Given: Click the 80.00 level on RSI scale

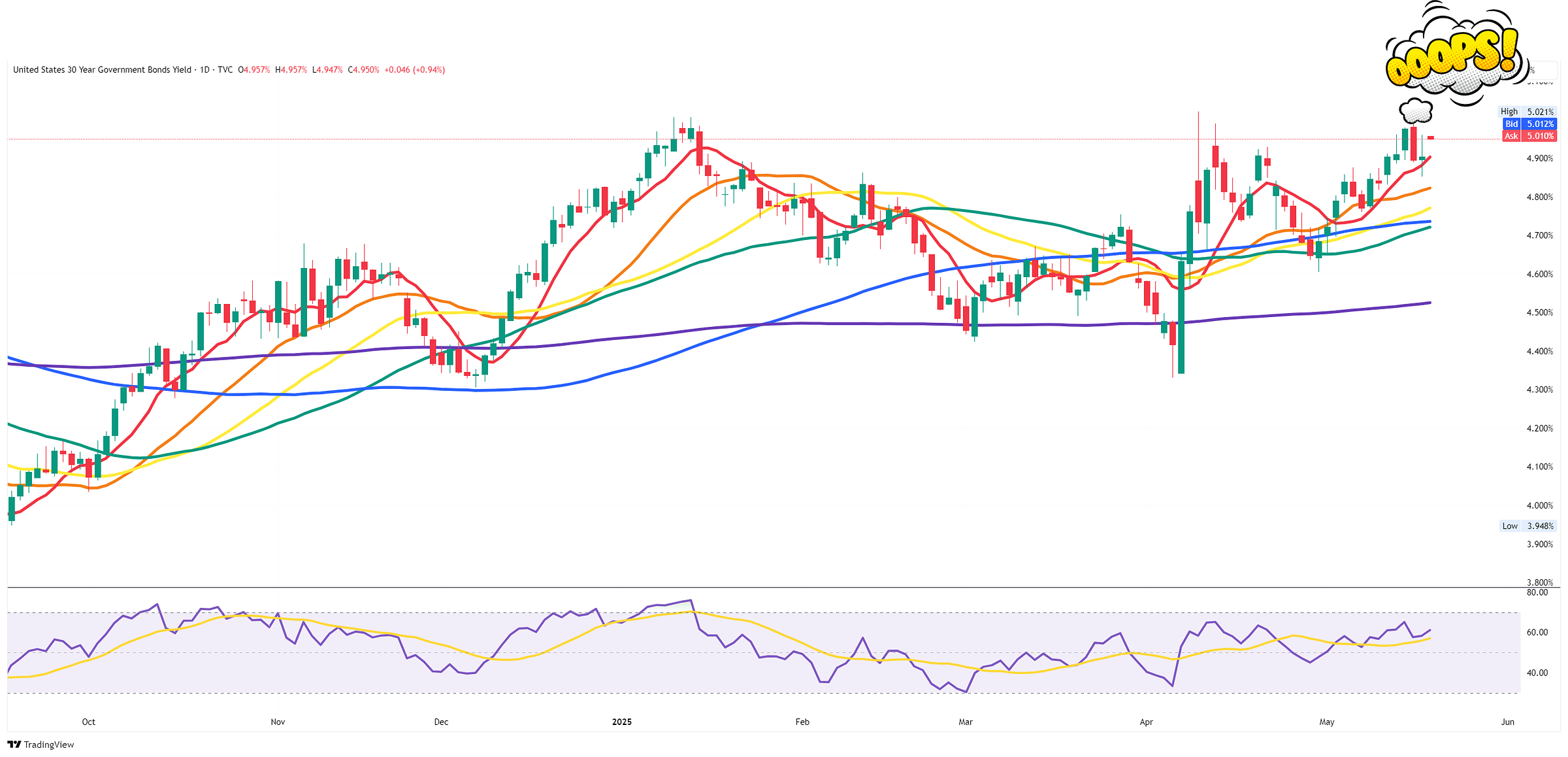Looking at the screenshot, I should click(x=1537, y=593).
